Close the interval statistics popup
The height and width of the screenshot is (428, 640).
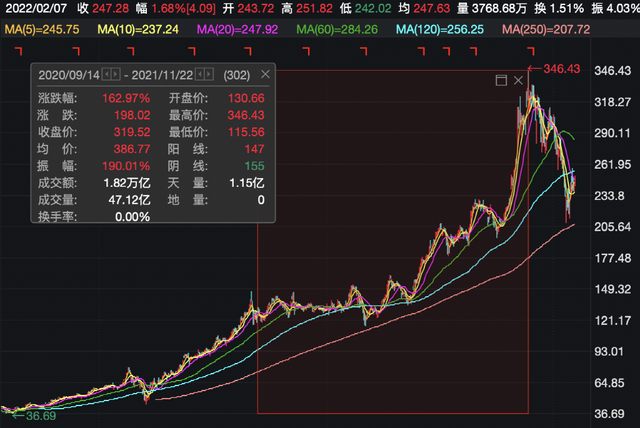pyautogui.click(x=263, y=75)
